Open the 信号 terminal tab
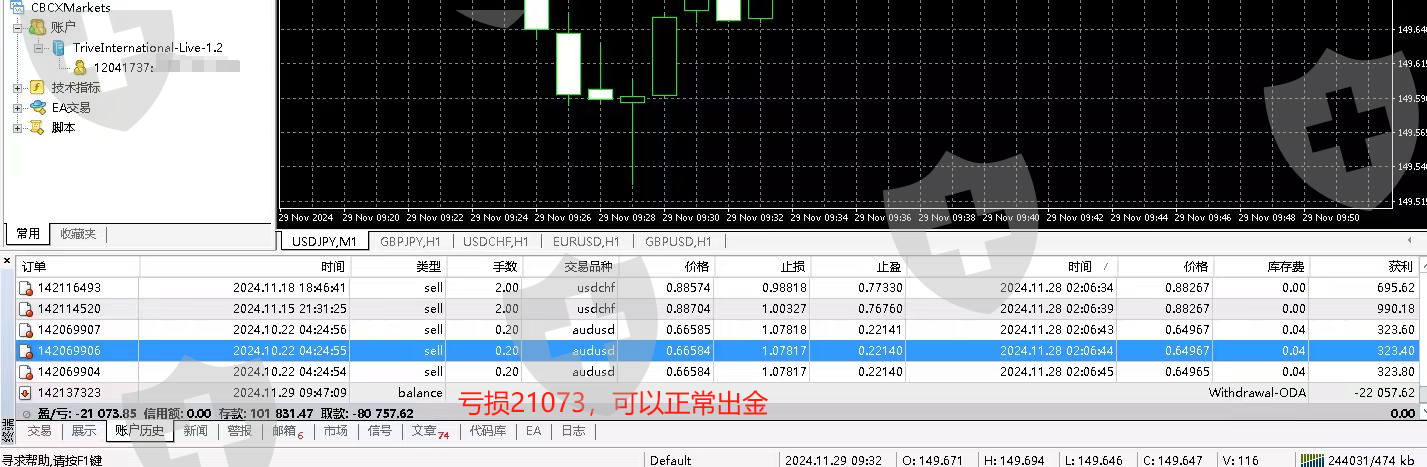 tap(380, 431)
